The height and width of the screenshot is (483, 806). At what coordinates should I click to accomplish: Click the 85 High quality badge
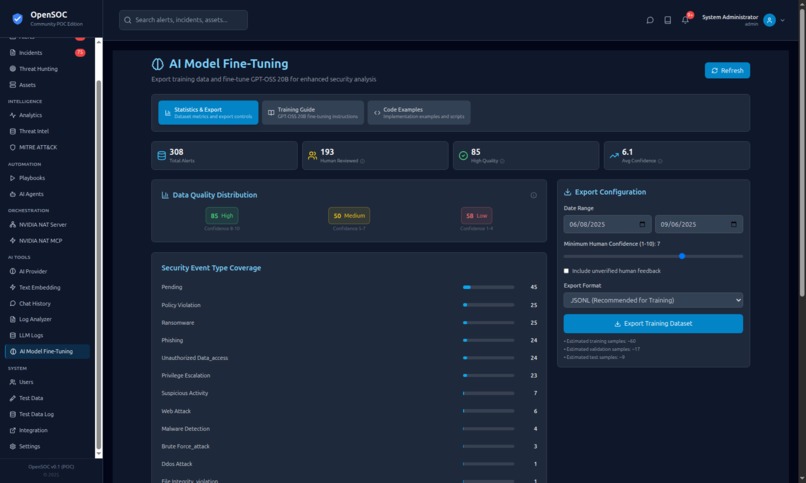[222, 216]
